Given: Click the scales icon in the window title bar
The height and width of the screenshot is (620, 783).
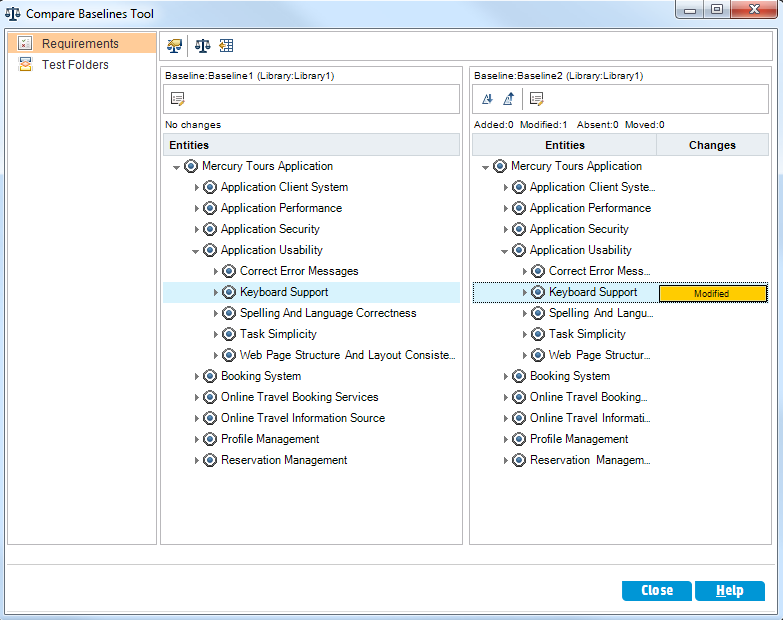Looking at the screenshot, I should coord(12,13).
